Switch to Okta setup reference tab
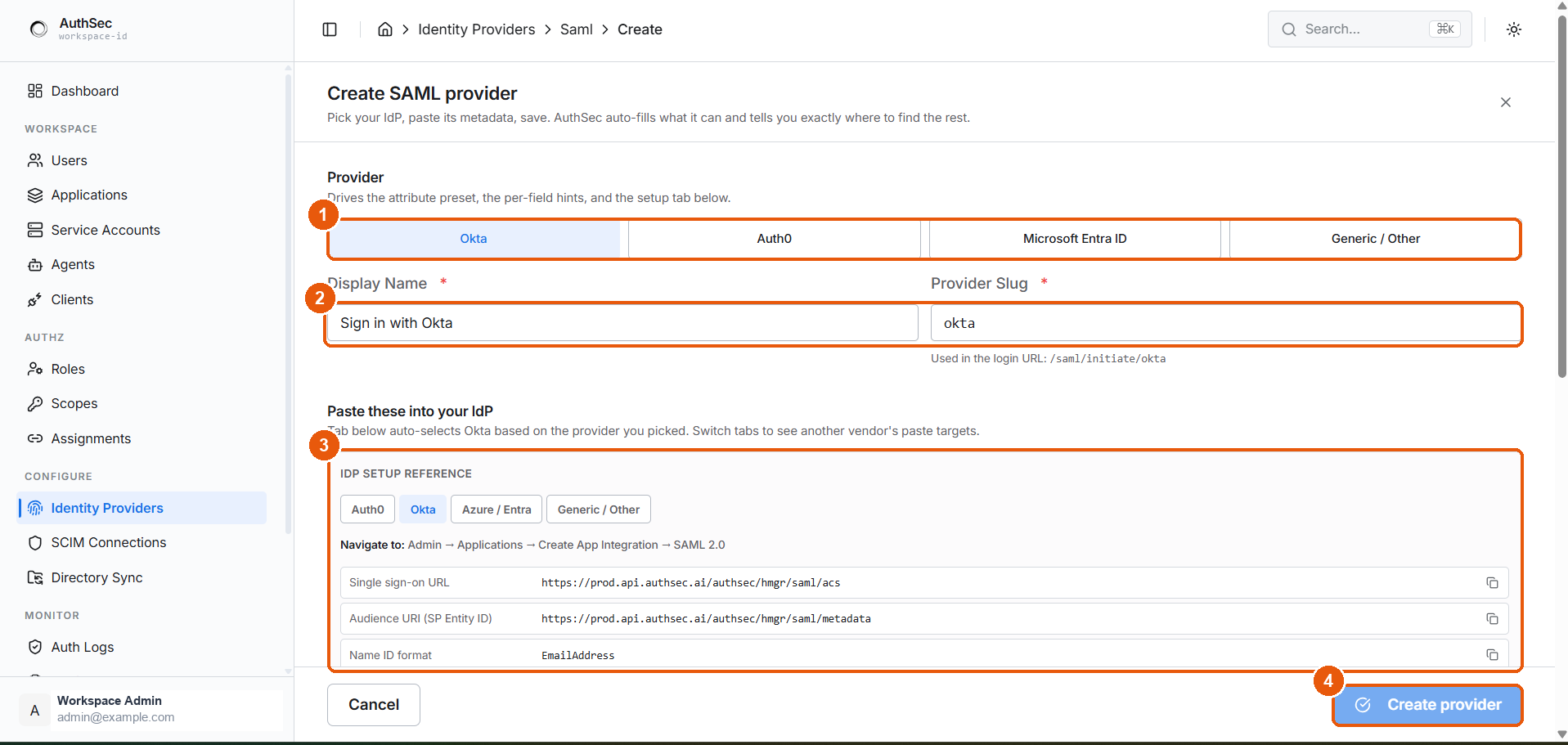This screenshot has width=1568, height=745. [423, 509]
